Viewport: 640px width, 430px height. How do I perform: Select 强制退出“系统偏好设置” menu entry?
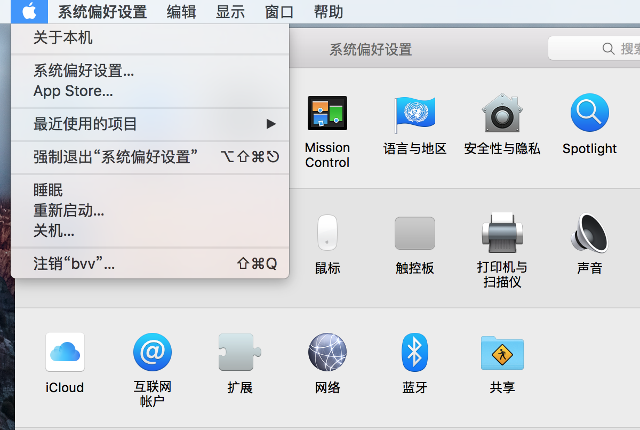coord(150,157)
